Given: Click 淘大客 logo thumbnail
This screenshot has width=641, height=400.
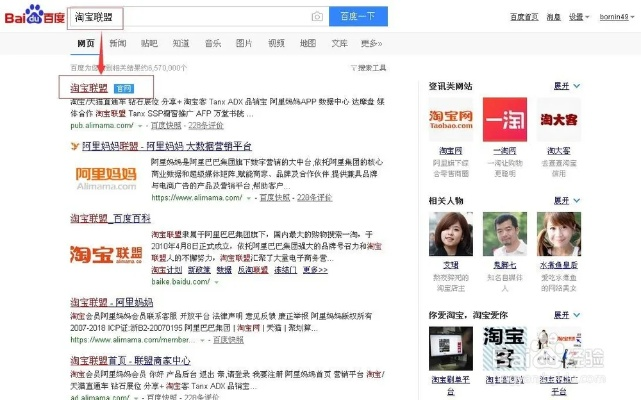Looking at the screenshot, I should (x=559, y=119).
